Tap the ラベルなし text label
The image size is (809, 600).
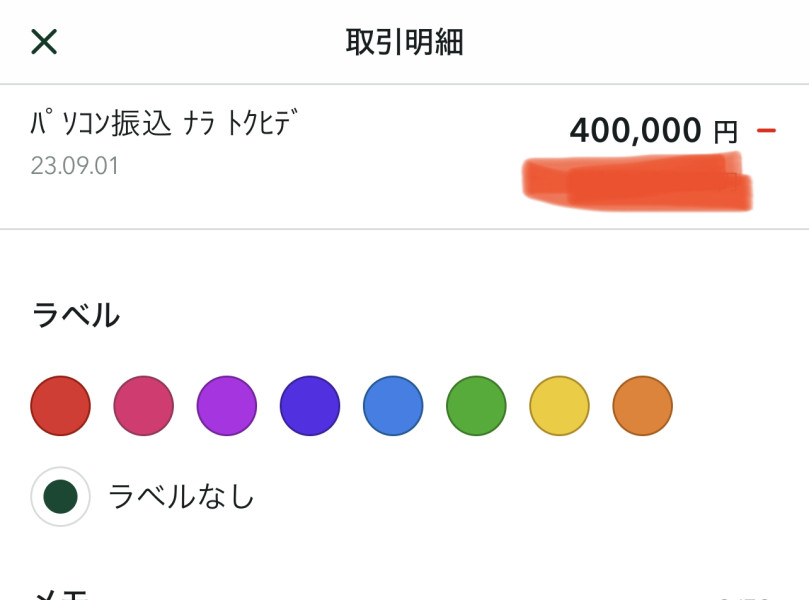[181, 496]
